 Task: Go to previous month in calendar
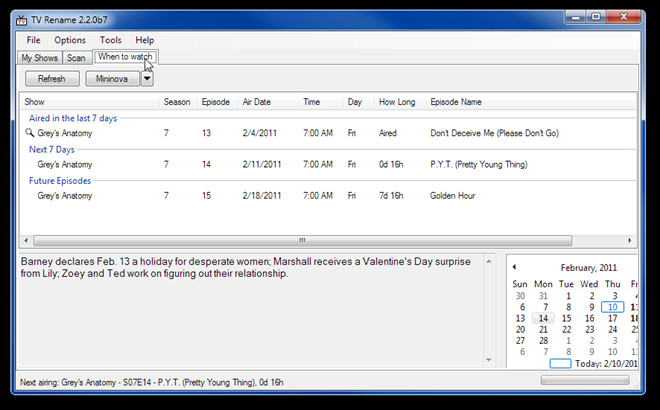514,267
